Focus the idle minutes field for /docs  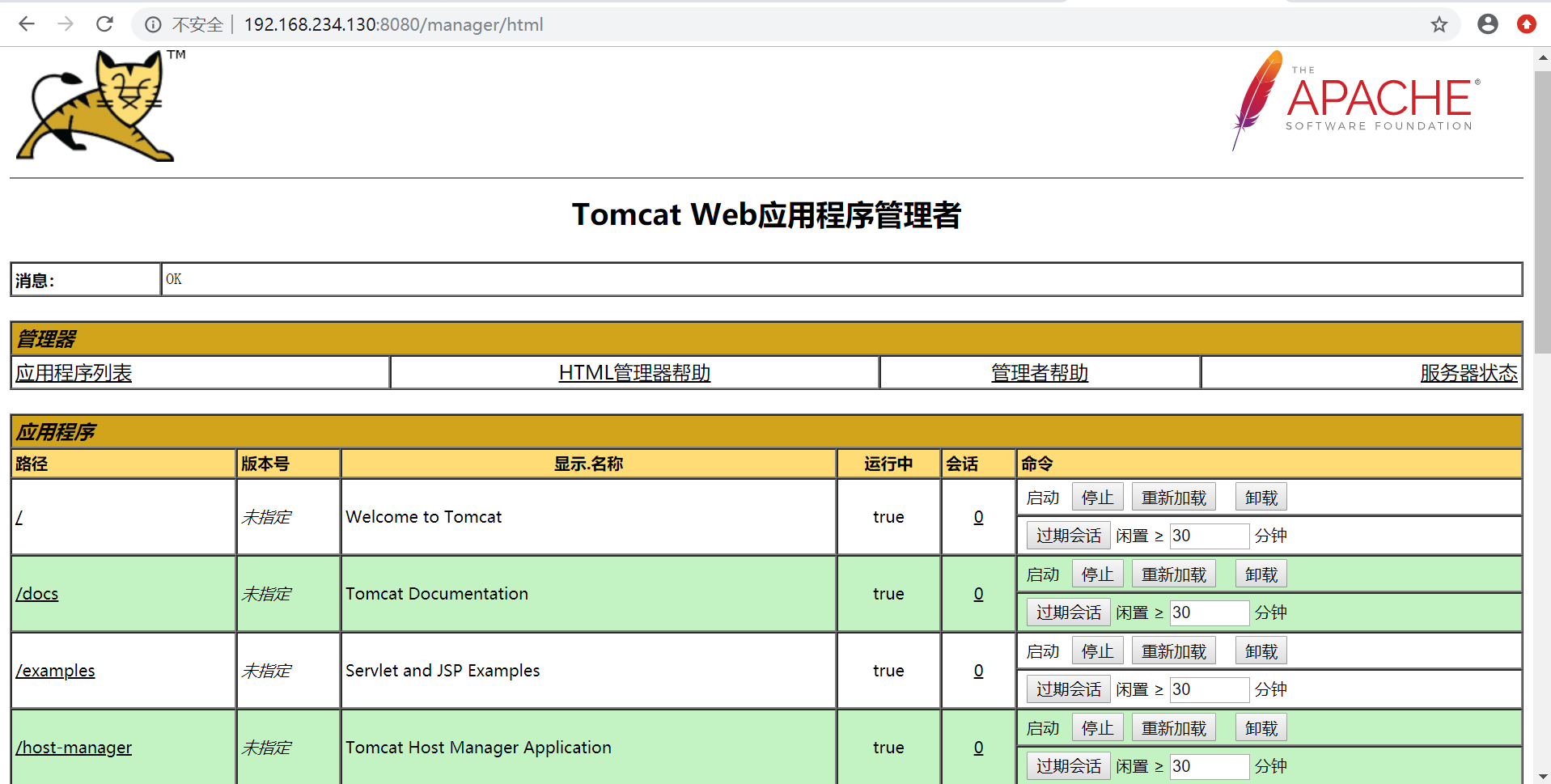[1210, 612]
